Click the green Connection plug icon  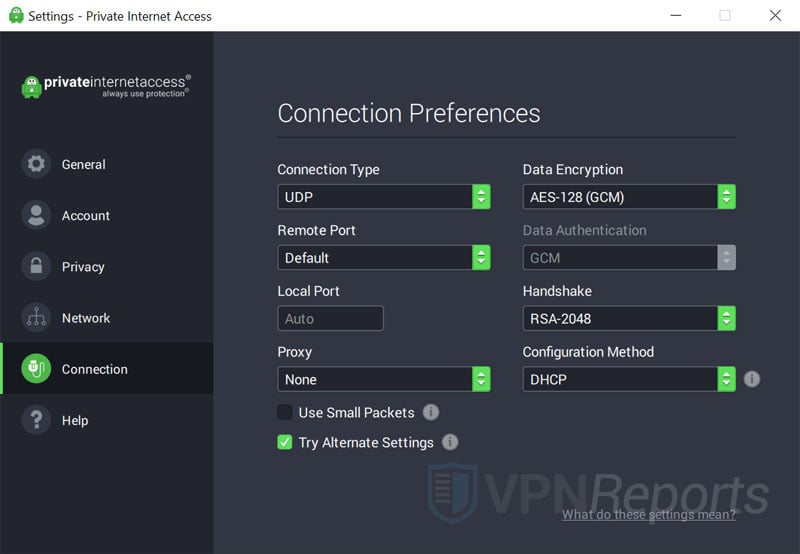(x=36, y=368)
